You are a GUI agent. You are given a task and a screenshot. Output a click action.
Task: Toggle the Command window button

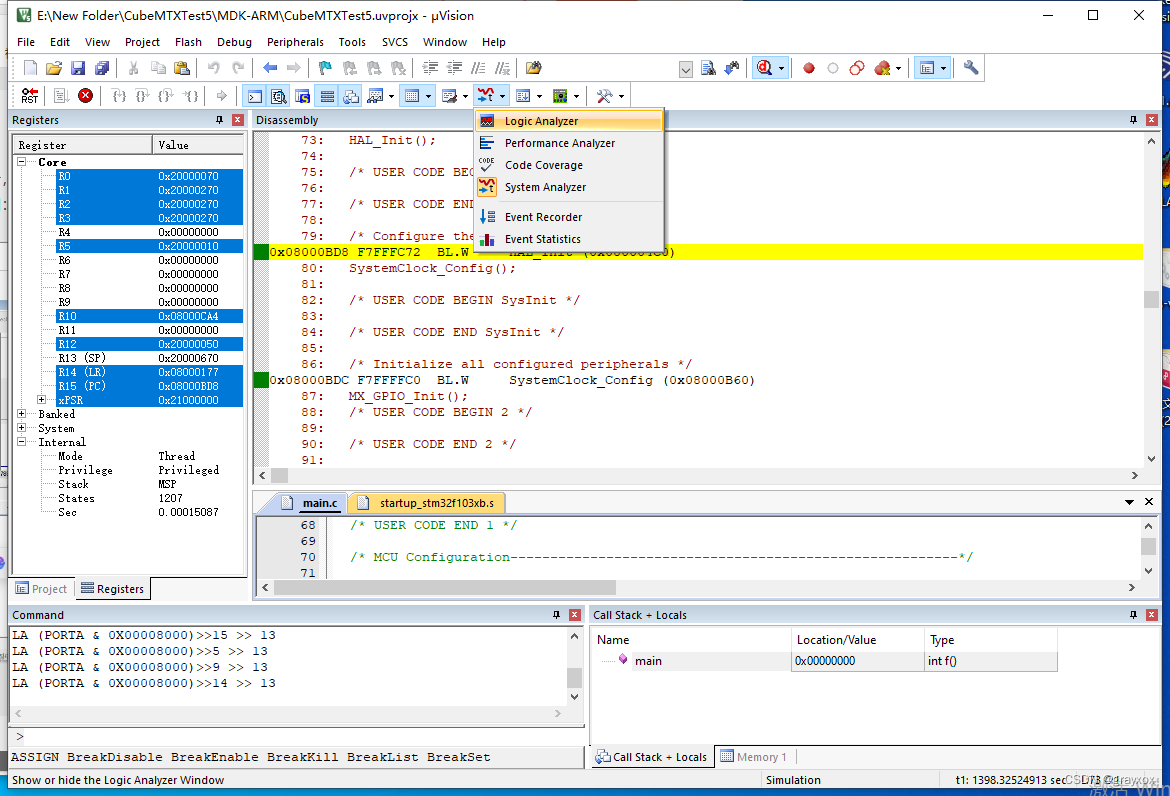[x=254, y=95]
